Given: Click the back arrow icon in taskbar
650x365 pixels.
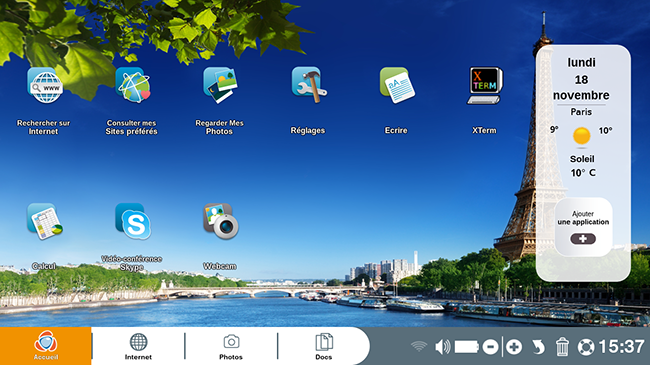Looking at the screenshot, I should 538,347.
